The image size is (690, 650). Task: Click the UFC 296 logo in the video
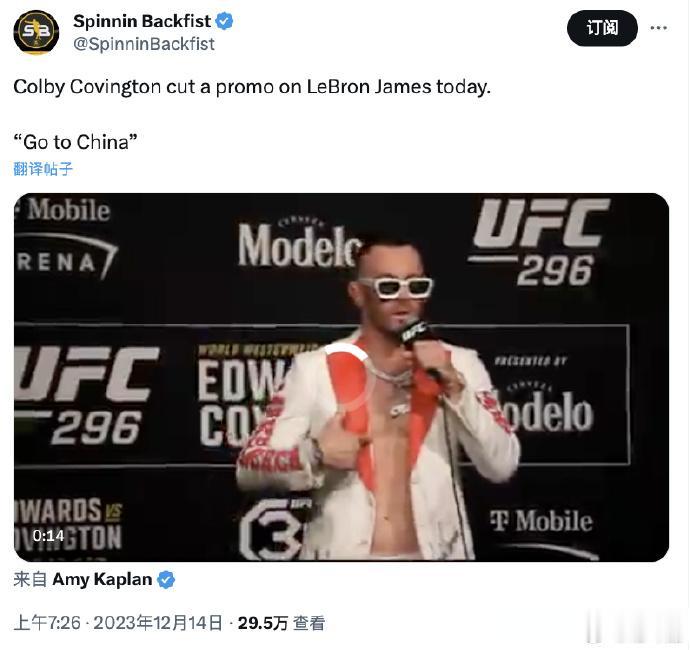(x=540, y=242)
